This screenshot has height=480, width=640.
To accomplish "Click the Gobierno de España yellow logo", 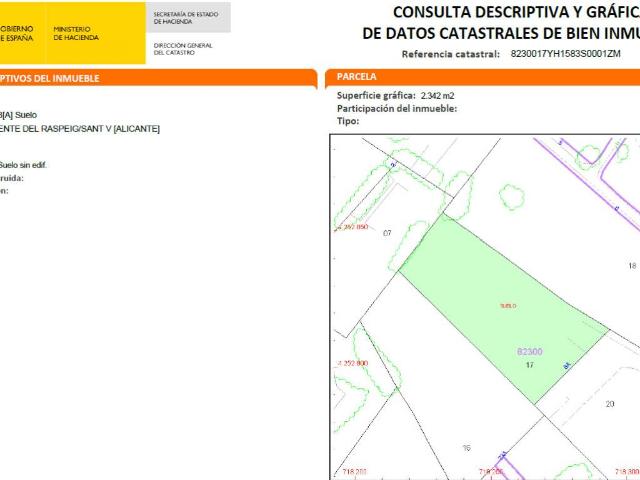I will coord(22,33).
